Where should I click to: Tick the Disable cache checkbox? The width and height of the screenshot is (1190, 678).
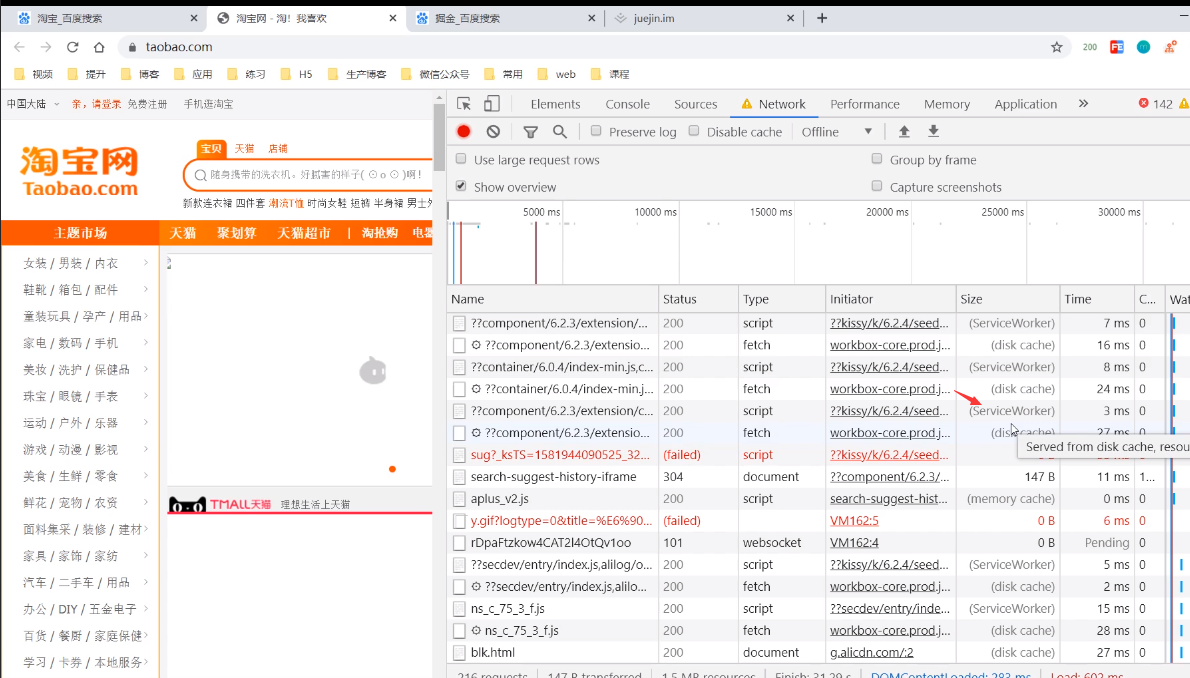coord(694,131)
